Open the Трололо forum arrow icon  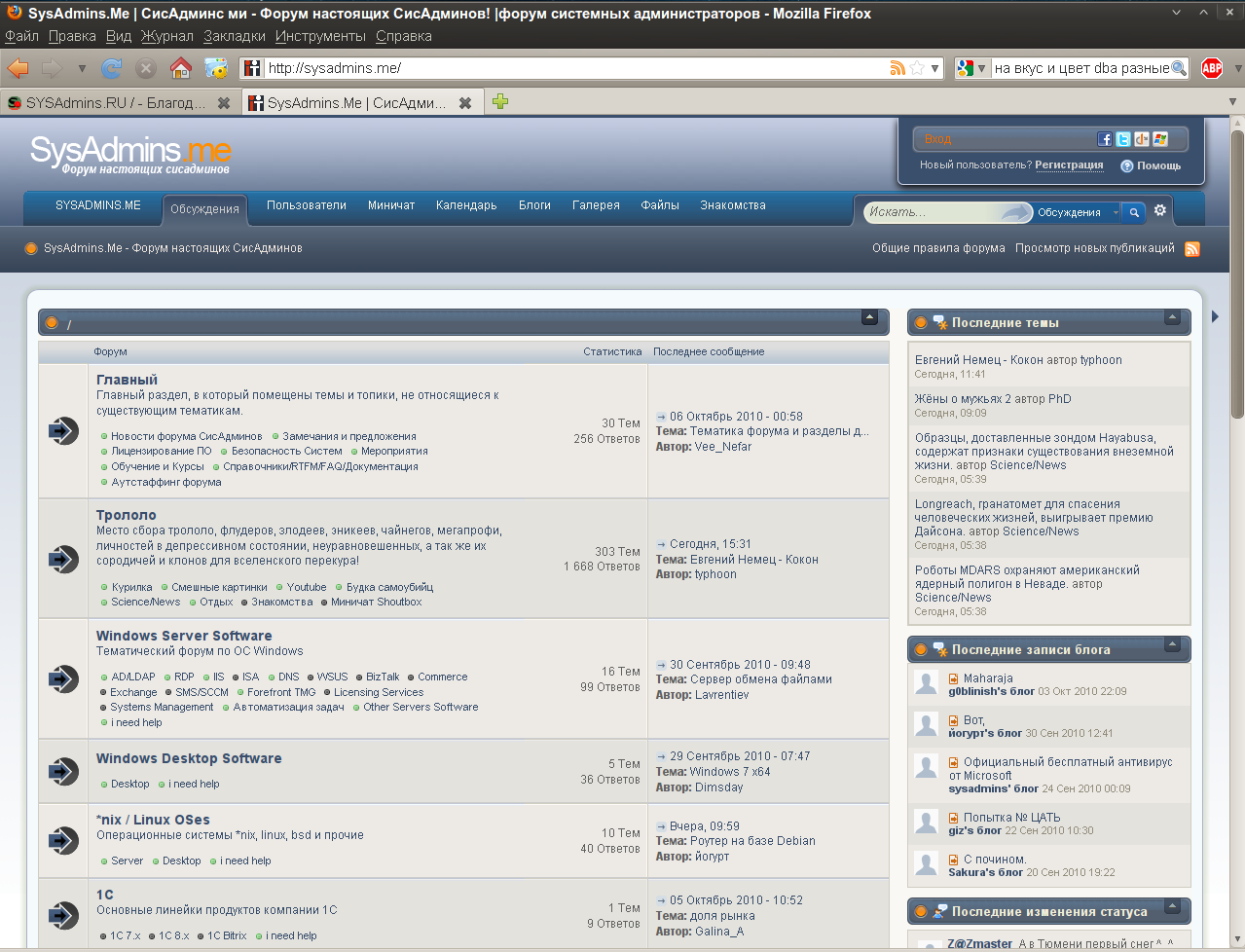pos(63,559)
